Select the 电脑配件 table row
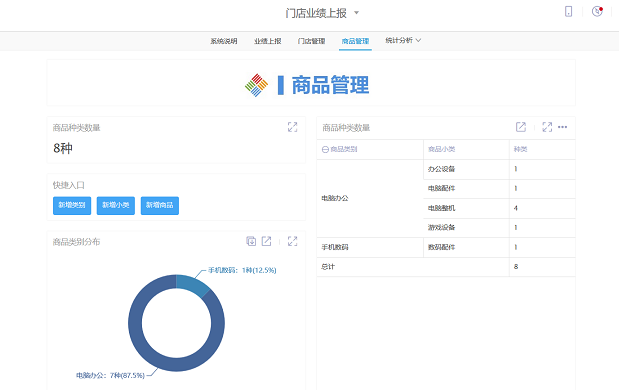Image resolution: width=619 pixels, height=390 pixels. (x=499, y=189)
